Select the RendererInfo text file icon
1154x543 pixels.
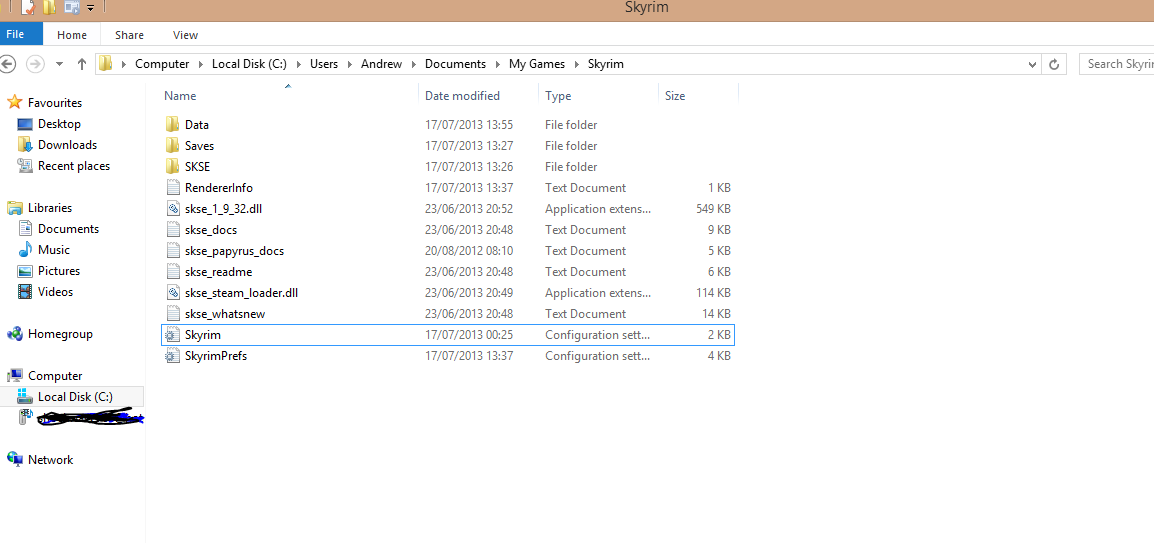[172, 188]
